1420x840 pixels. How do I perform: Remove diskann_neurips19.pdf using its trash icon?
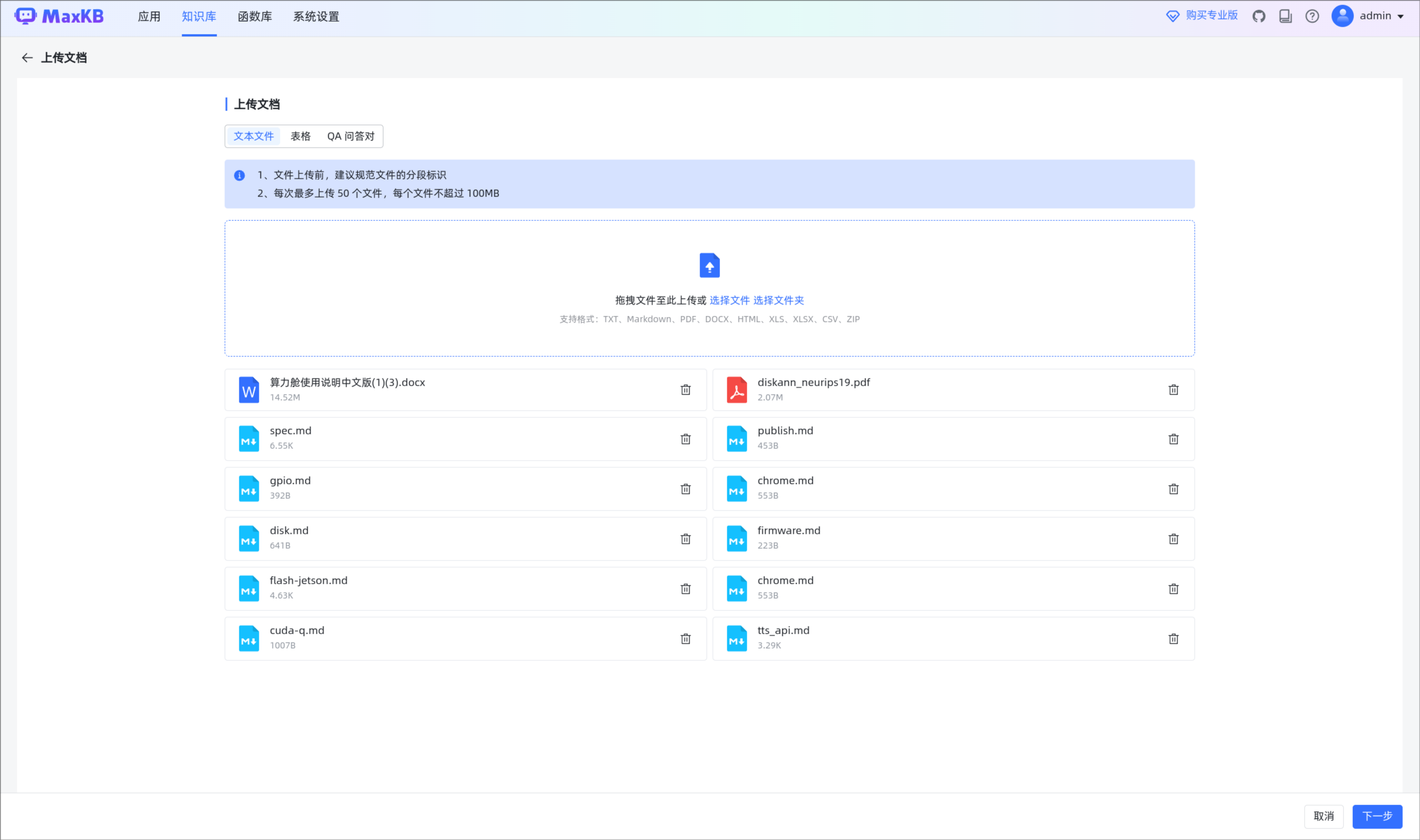click(1173, 390)
